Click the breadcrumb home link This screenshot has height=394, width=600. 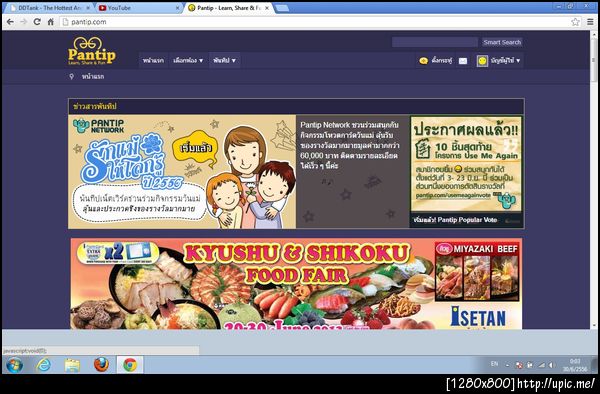click(x=93, y=77)
